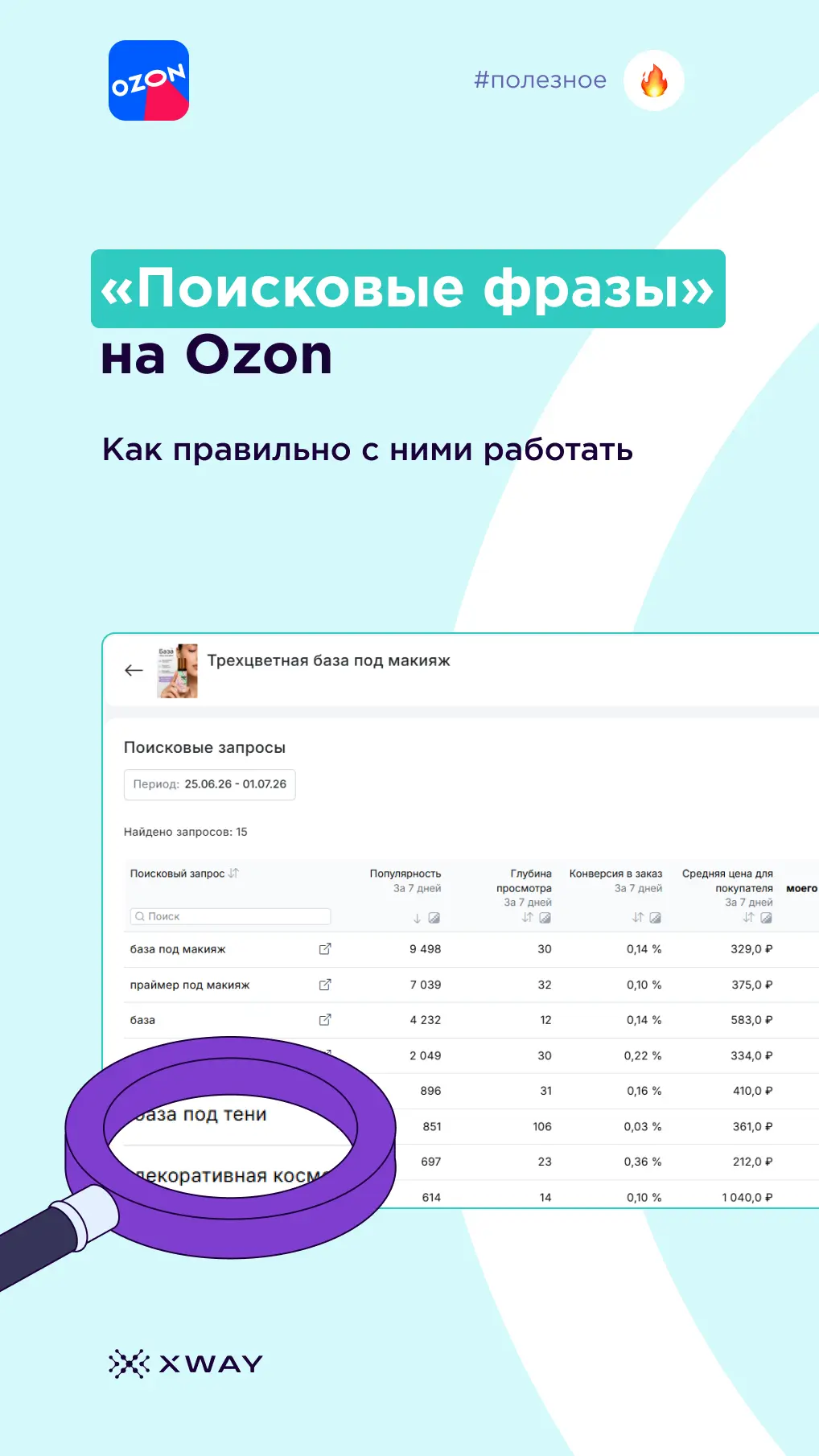Click the popularity value 7 039
819x1456 pixels.
pyautogui.click(x=426, y=985)
